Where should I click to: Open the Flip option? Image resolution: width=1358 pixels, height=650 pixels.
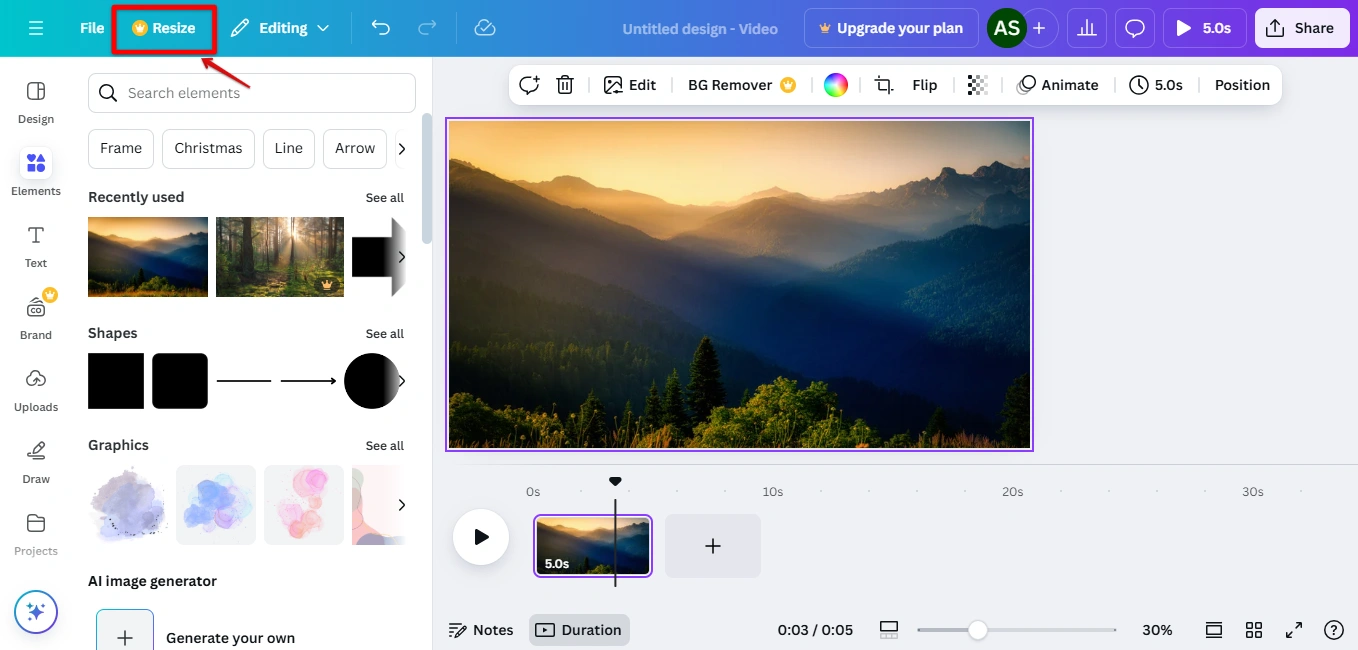pos(925,85)
